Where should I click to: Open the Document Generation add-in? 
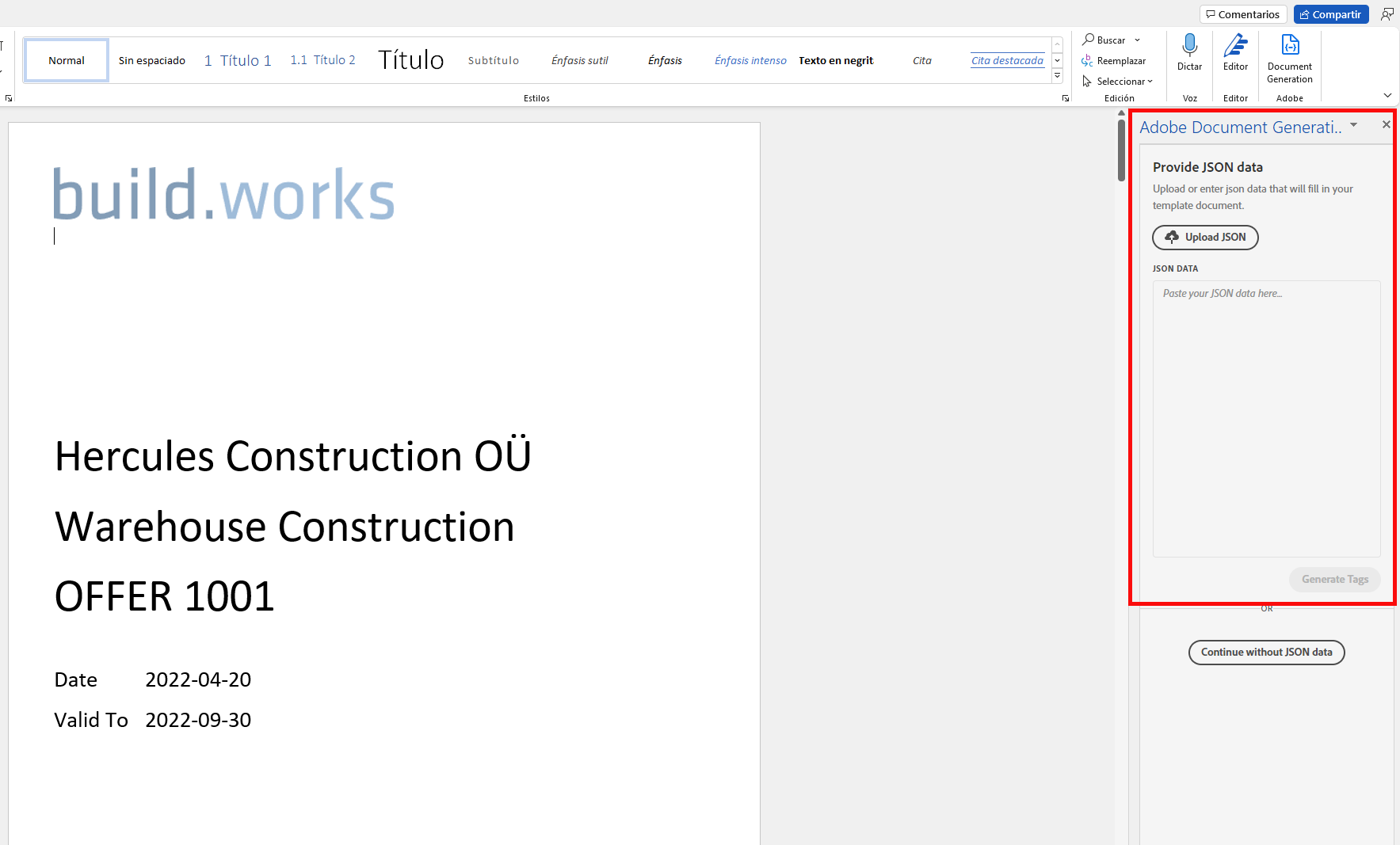coord(1289,59)
